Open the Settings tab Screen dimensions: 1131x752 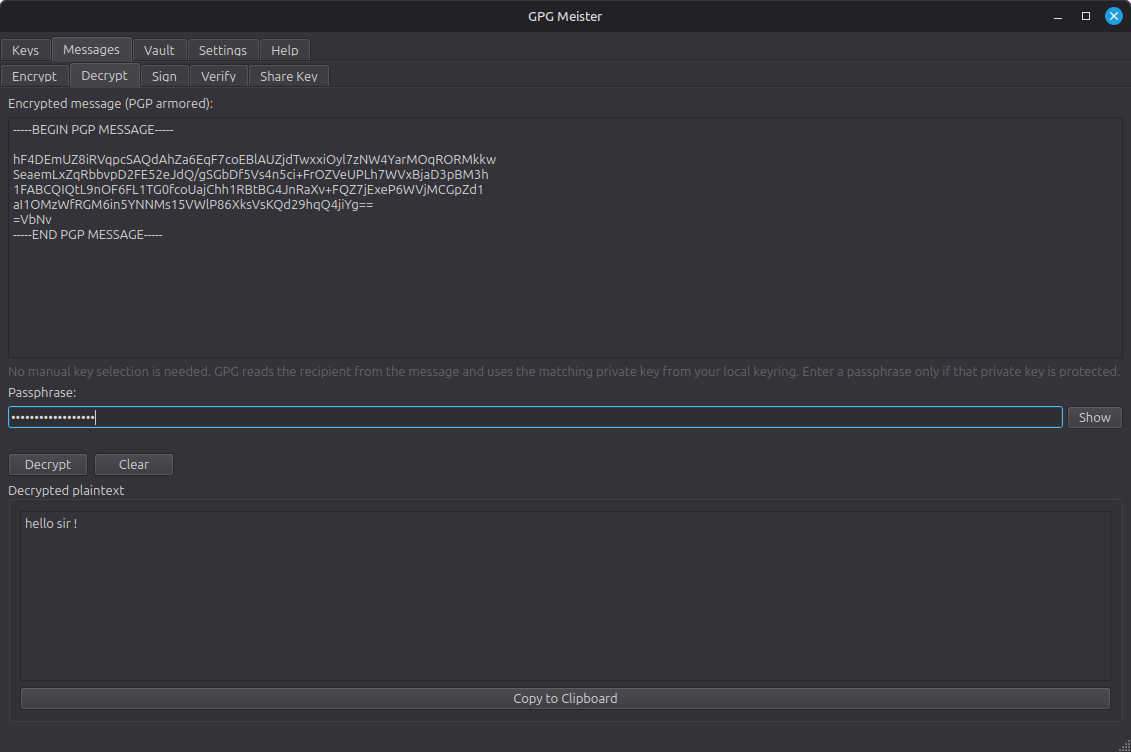(223, 50)
